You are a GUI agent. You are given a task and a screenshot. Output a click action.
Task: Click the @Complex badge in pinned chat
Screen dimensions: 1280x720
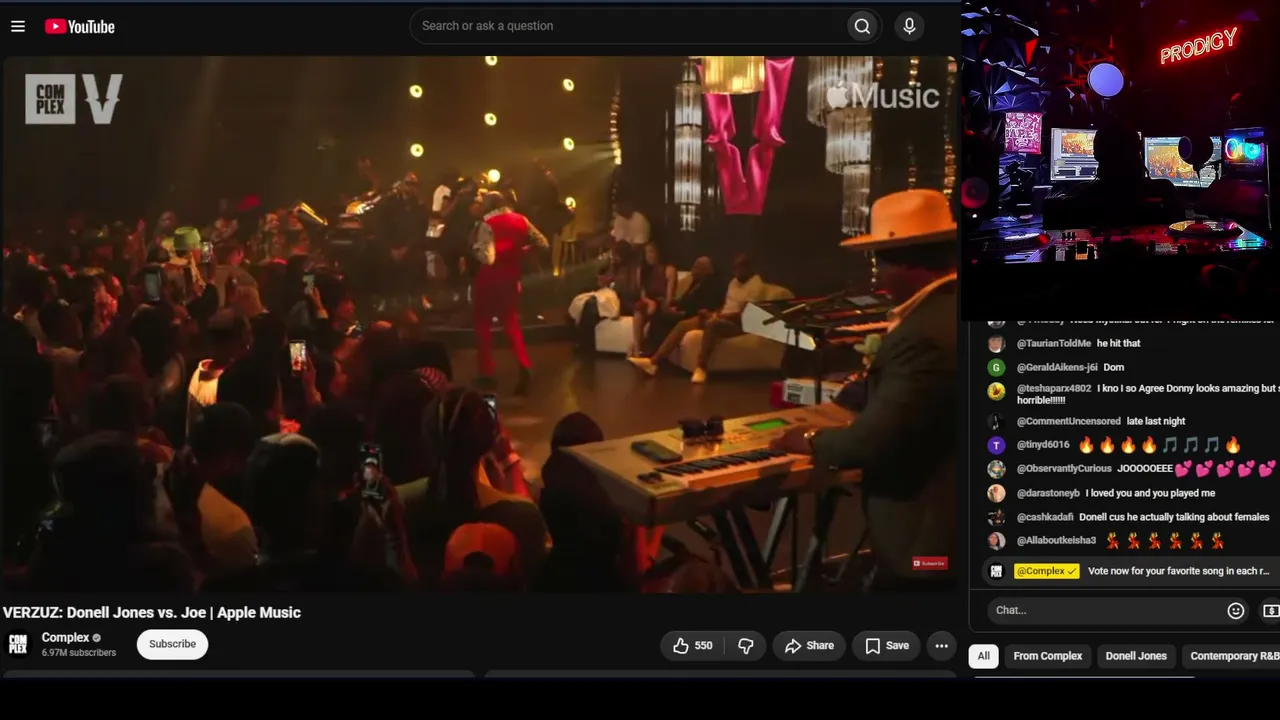1046,571
